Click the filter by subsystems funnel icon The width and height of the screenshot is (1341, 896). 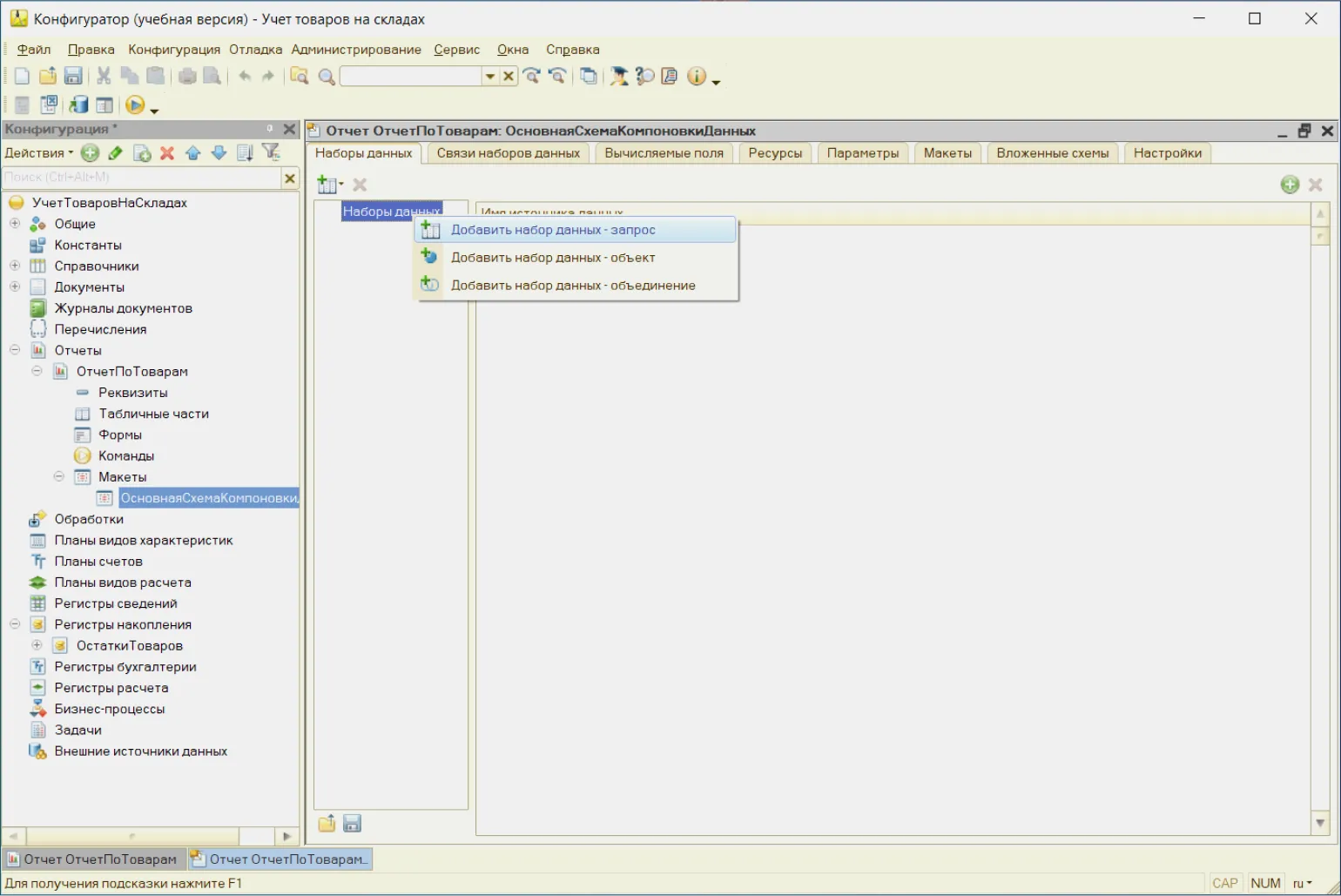click(x=272, y=153)
